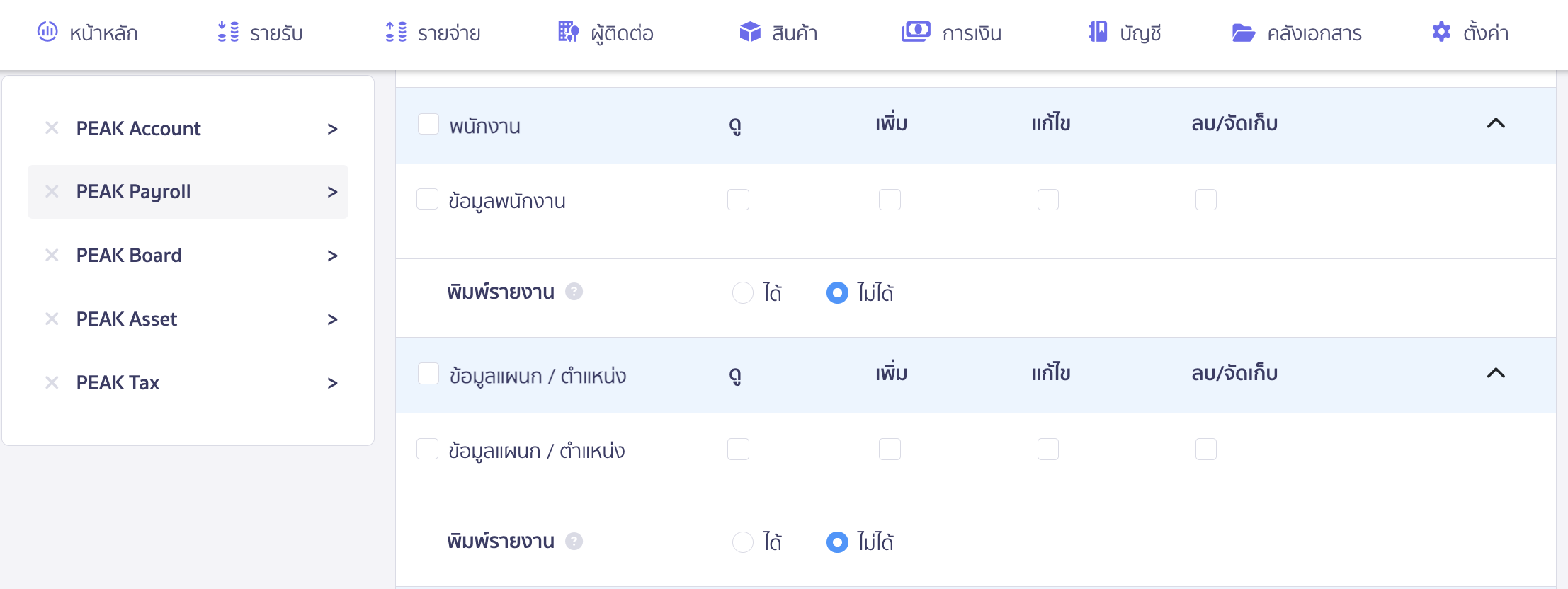The image size is (1568, 589).
Task: Select ได้ for printing พนักงาน reports
Action: [743, 292]
